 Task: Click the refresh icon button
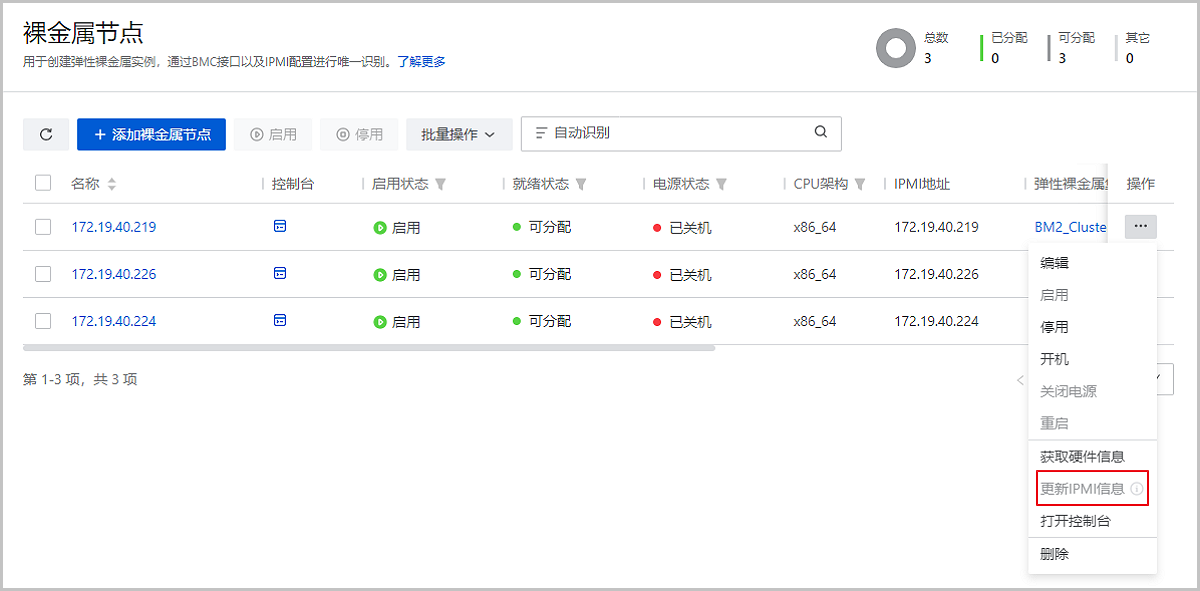point(46,134)
